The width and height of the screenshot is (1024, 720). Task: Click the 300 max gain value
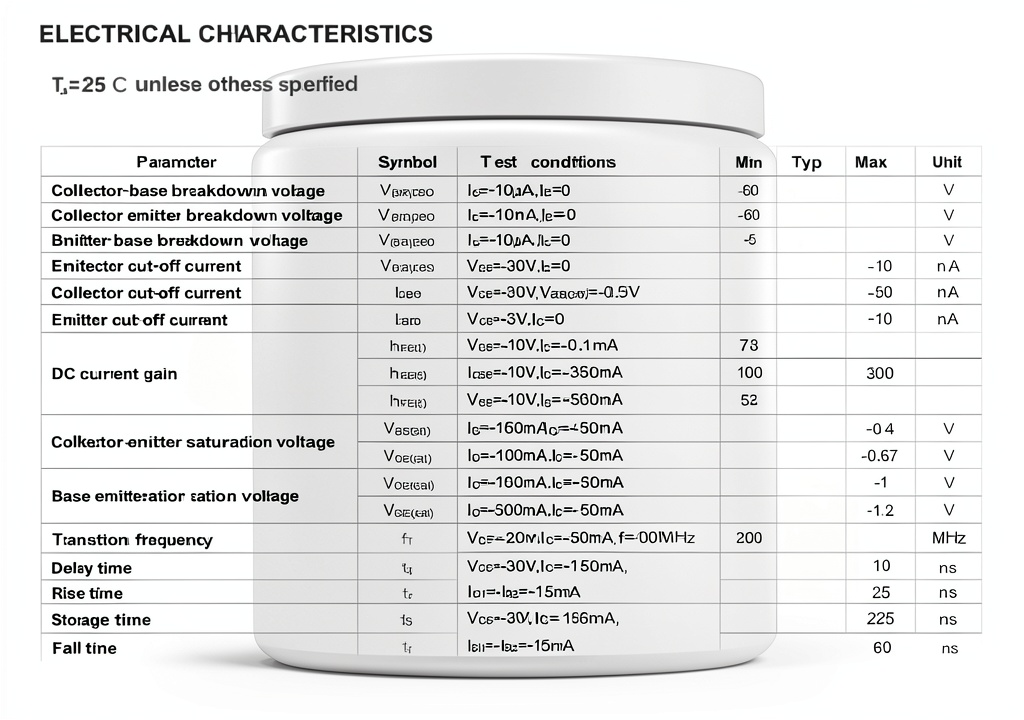[x=879, y=373]
